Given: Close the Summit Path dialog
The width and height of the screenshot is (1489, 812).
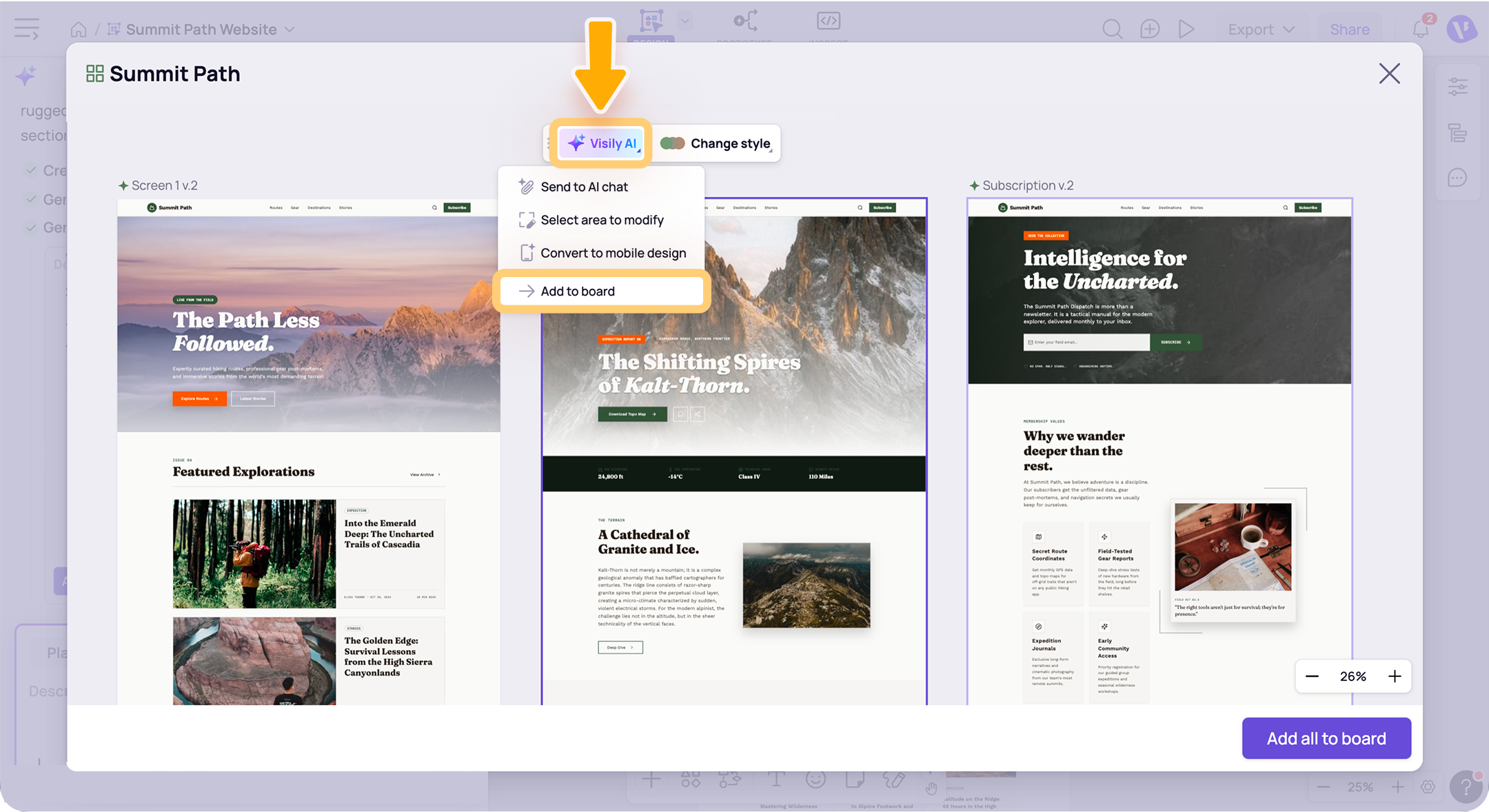Looking at the screenshot, I should [x=1389, y=74].
